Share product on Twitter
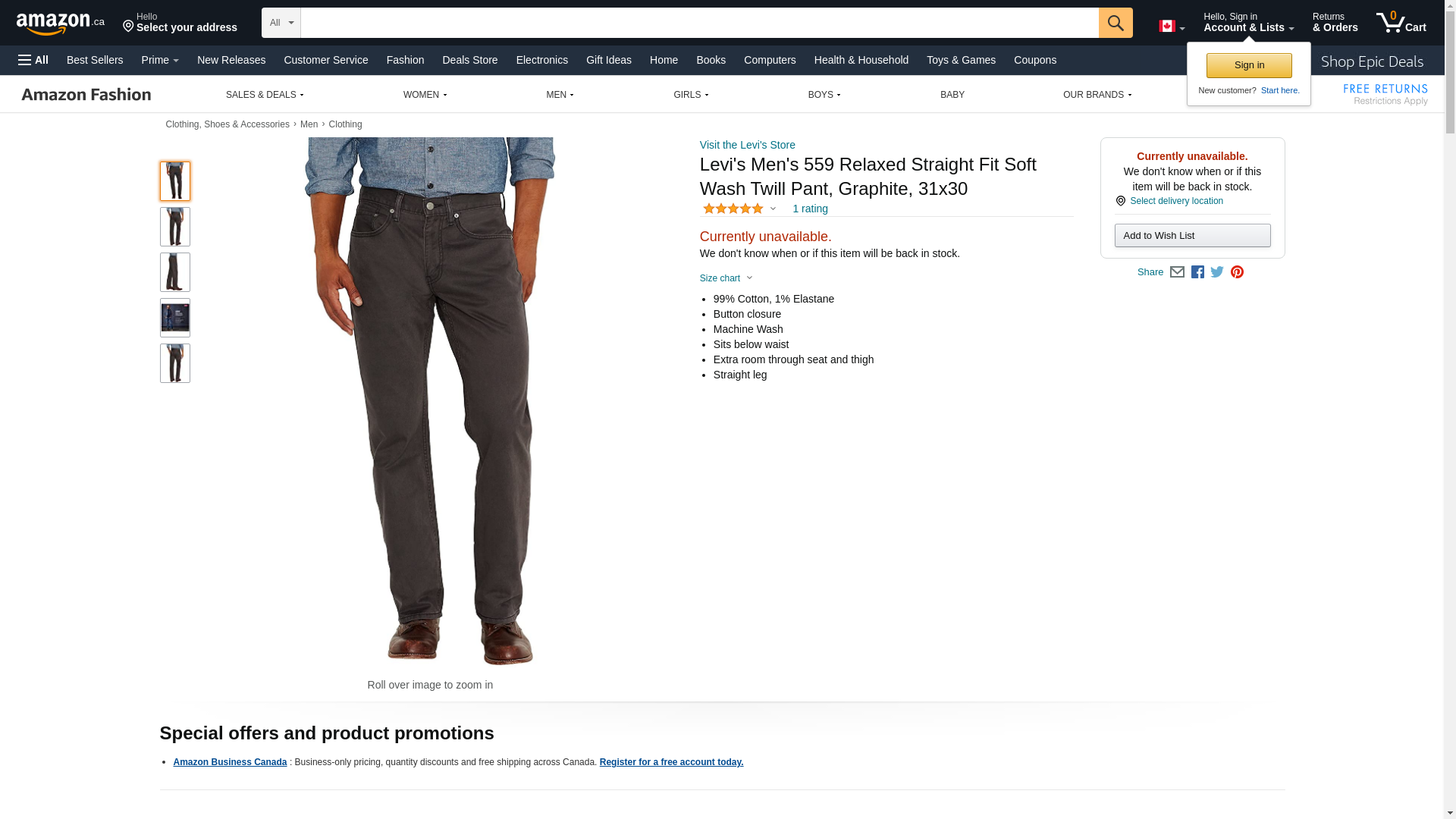The height and width of the screenshot is (819, 1456). 1217,272
